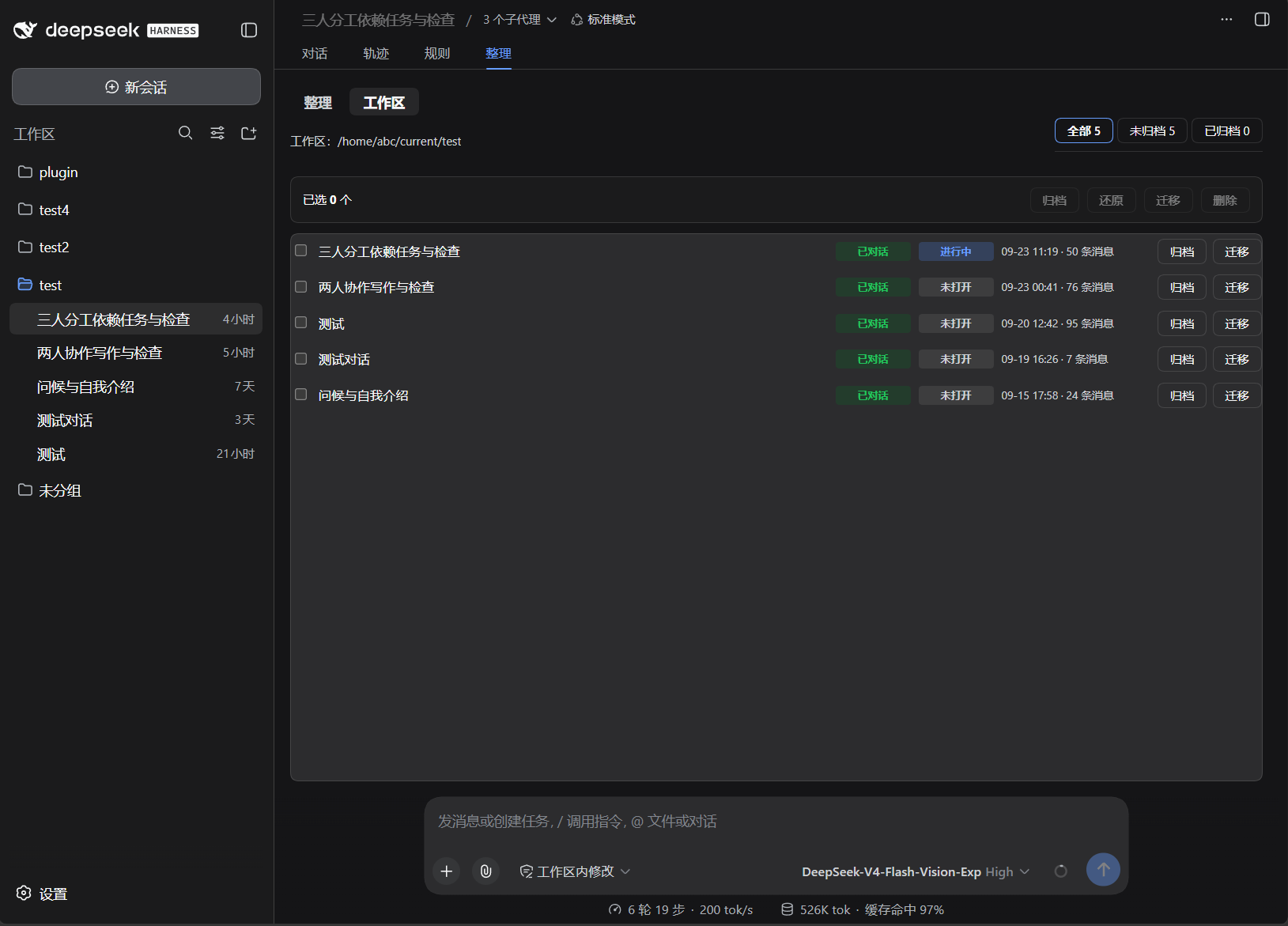1288x926 pixels.
Task: Attach a file with paperclip icon
Action: point(486,871)
